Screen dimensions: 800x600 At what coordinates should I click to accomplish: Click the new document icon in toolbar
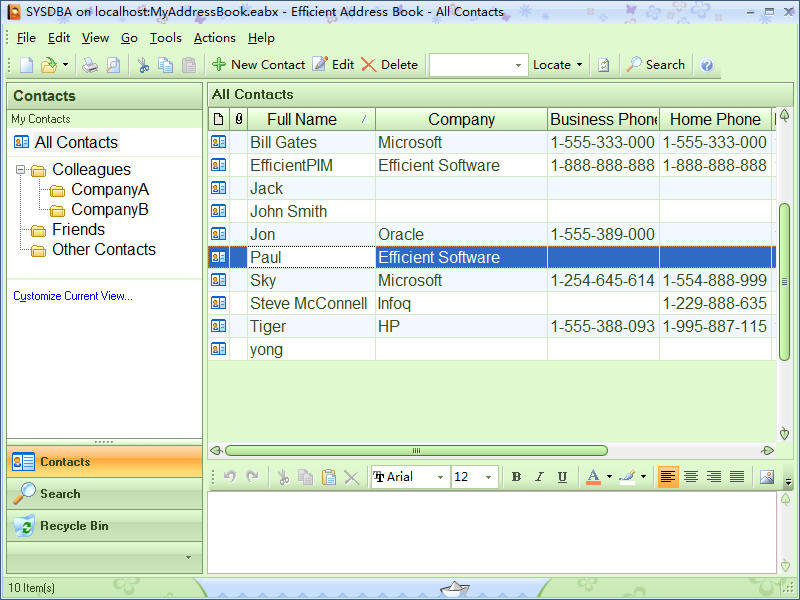click(x=27, y=65)
